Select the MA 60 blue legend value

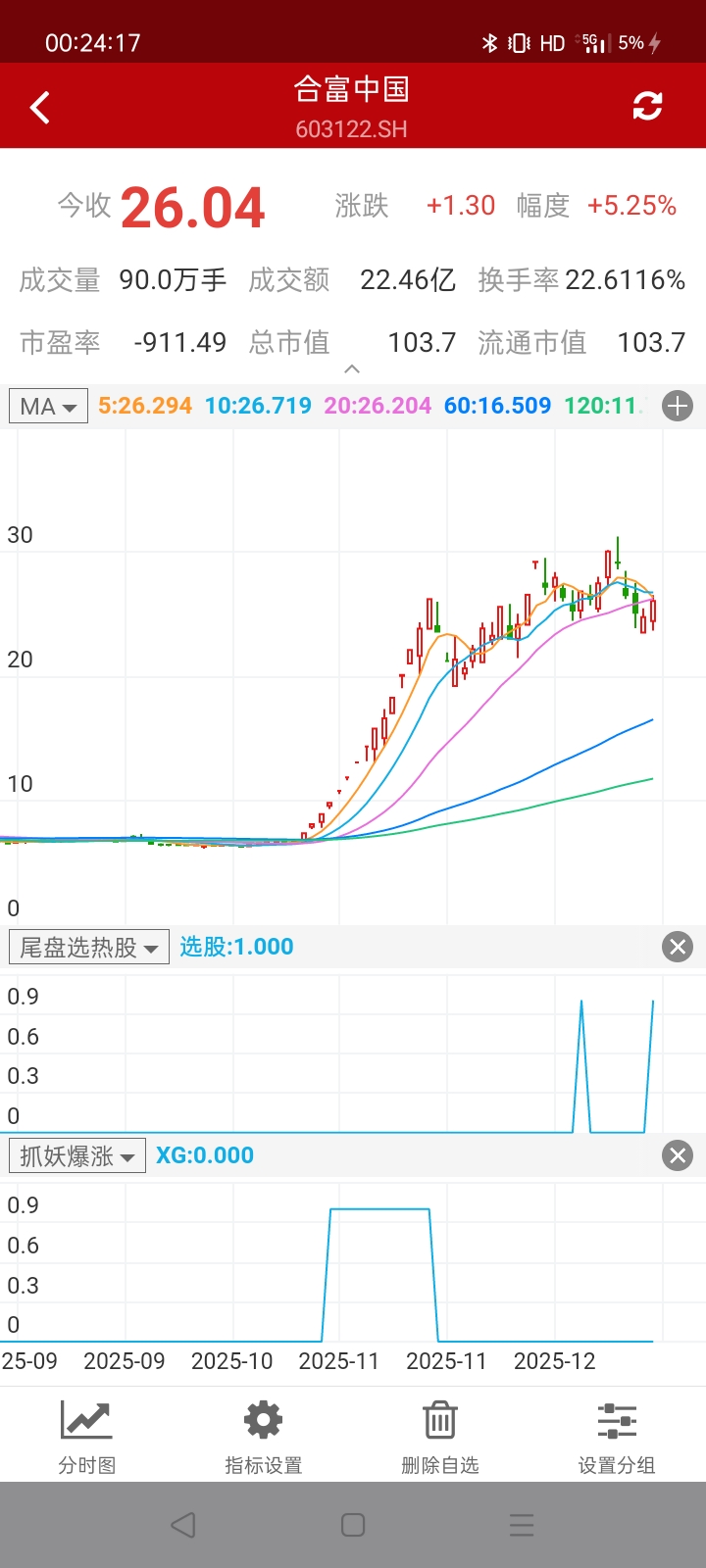pos(497,406)
